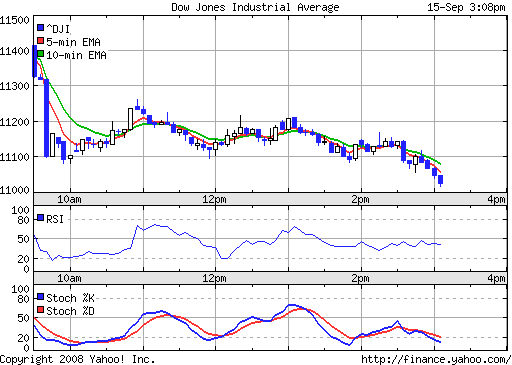Click the 2pm label under the price chart

tap(360, 199)
